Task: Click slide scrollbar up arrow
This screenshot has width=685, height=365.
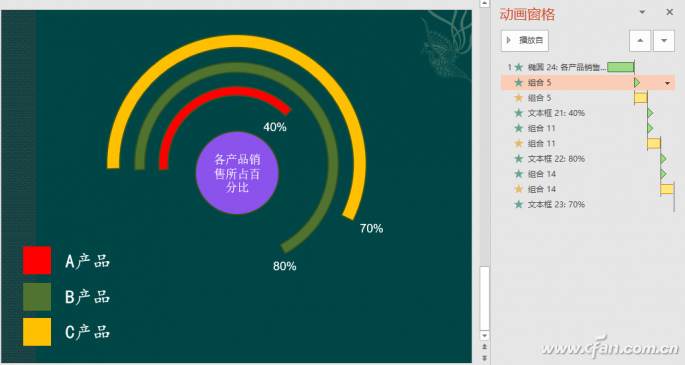Action: pos(484,3)
